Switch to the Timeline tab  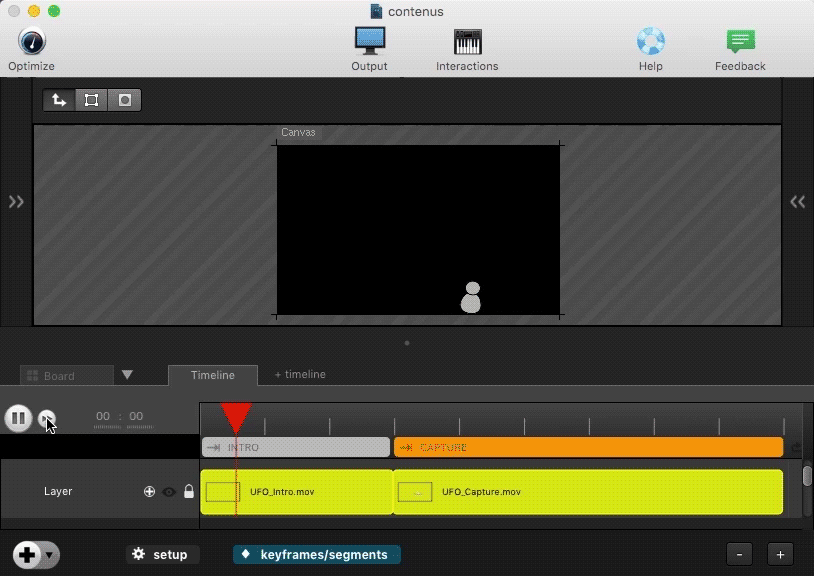(x=212, y=375)
